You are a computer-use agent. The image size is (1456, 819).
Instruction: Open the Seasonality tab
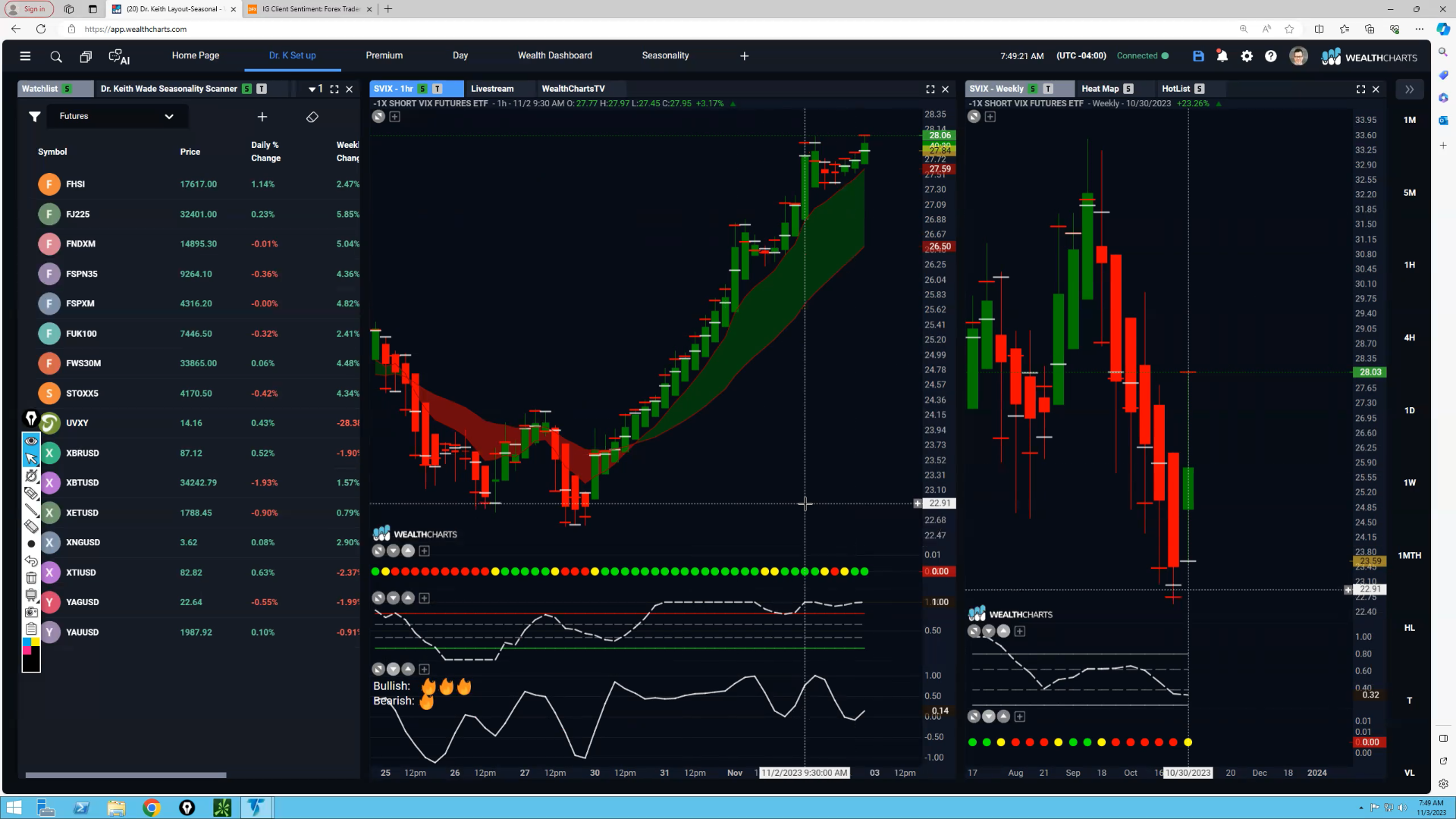(665, 55)
